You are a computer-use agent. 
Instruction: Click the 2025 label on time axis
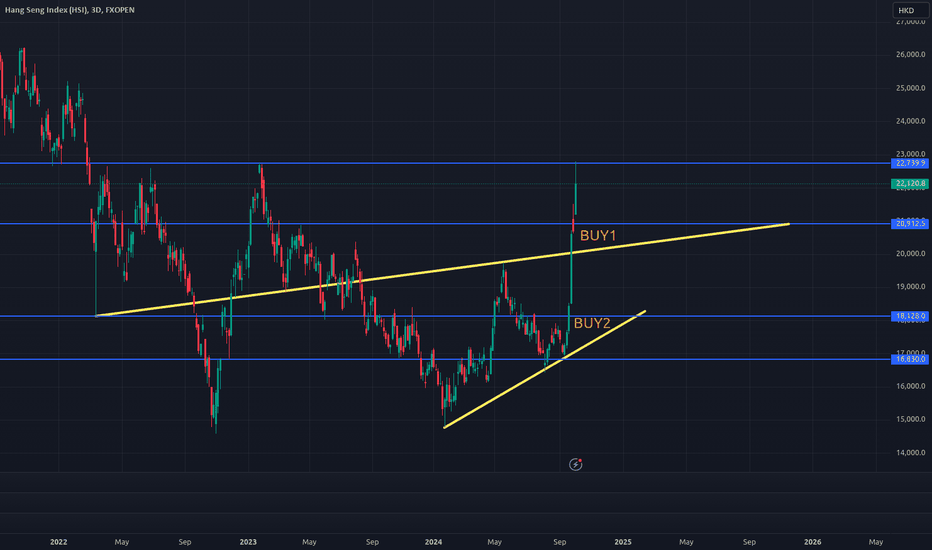[x=623, y=542]
